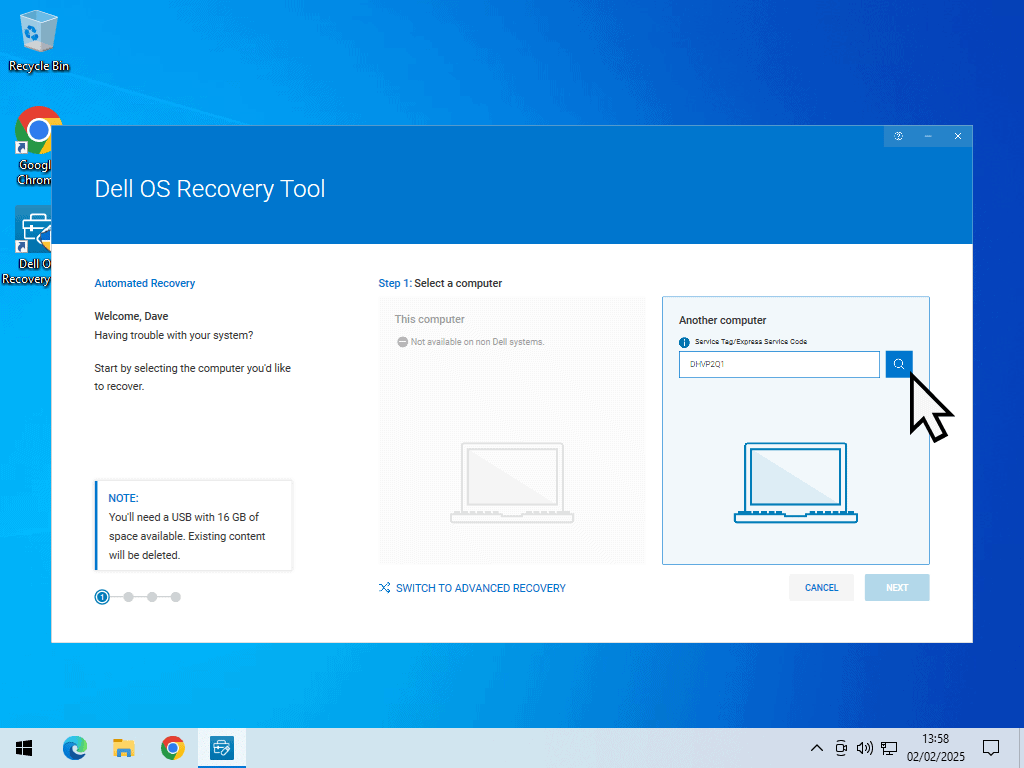1024x768 pixels.
Task: Expand the hidden system tray icons chevron
Action: click(x=817, y=748)
